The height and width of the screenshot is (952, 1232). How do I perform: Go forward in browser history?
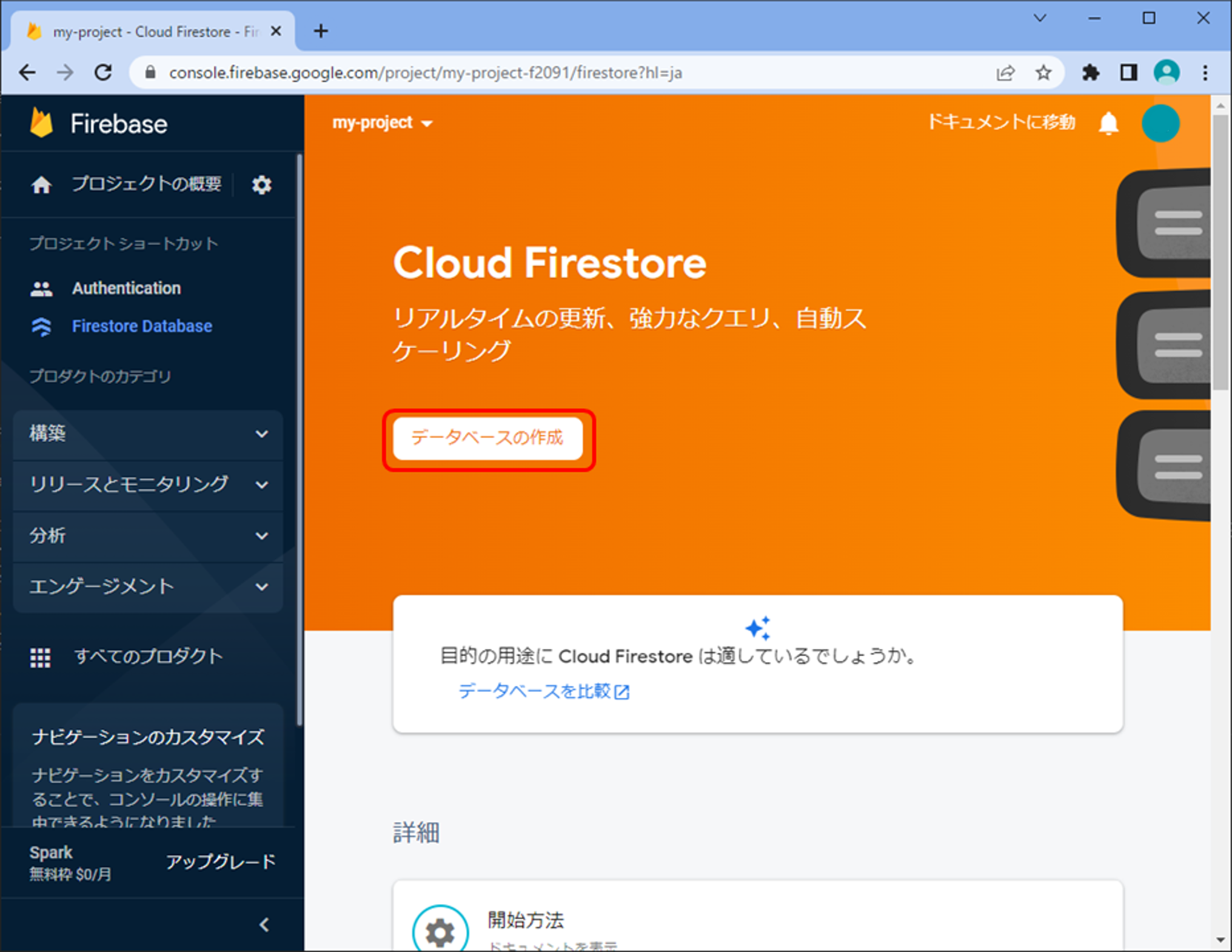coord(65,73)
